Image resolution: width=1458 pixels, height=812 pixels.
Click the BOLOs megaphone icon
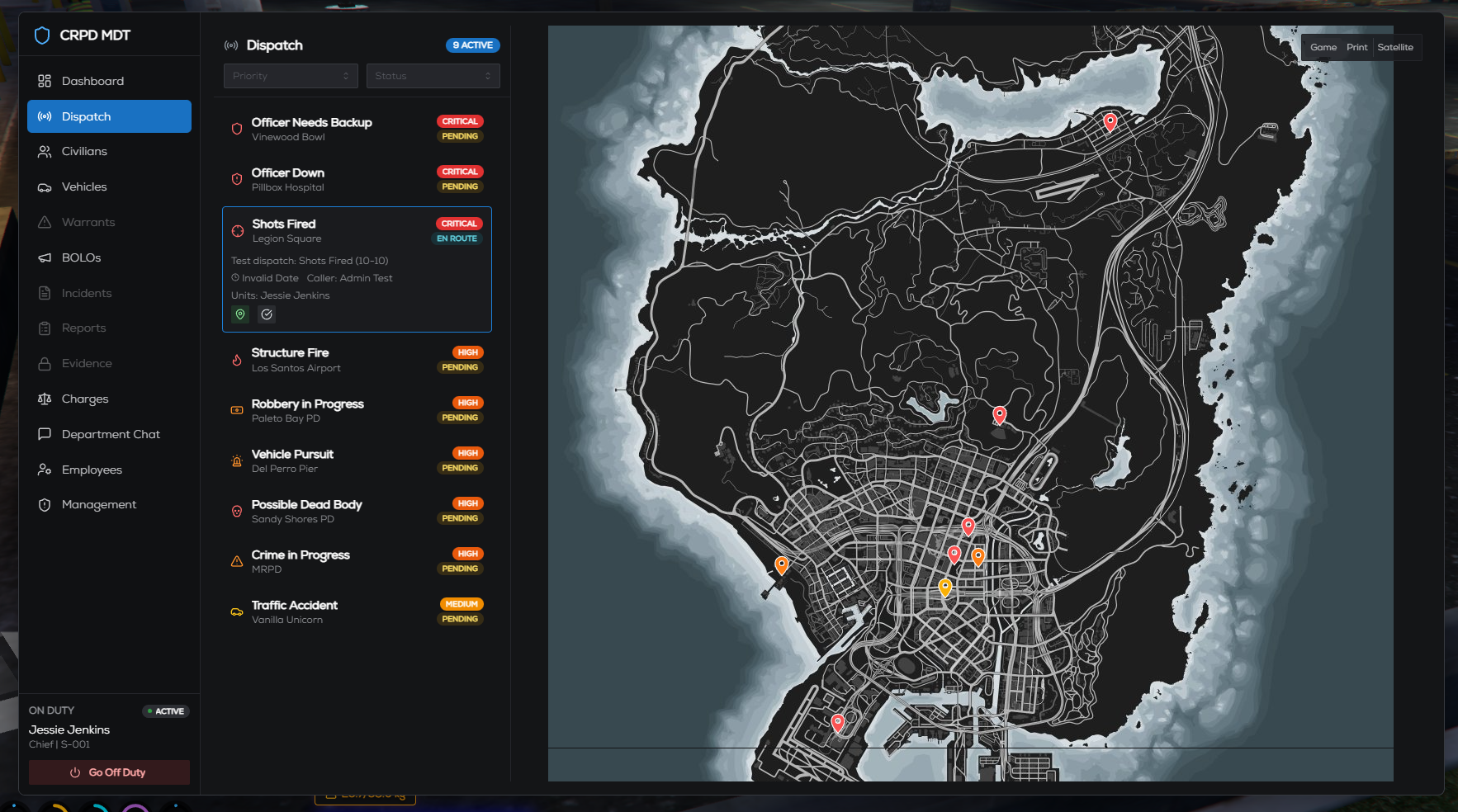pos(45,258)
